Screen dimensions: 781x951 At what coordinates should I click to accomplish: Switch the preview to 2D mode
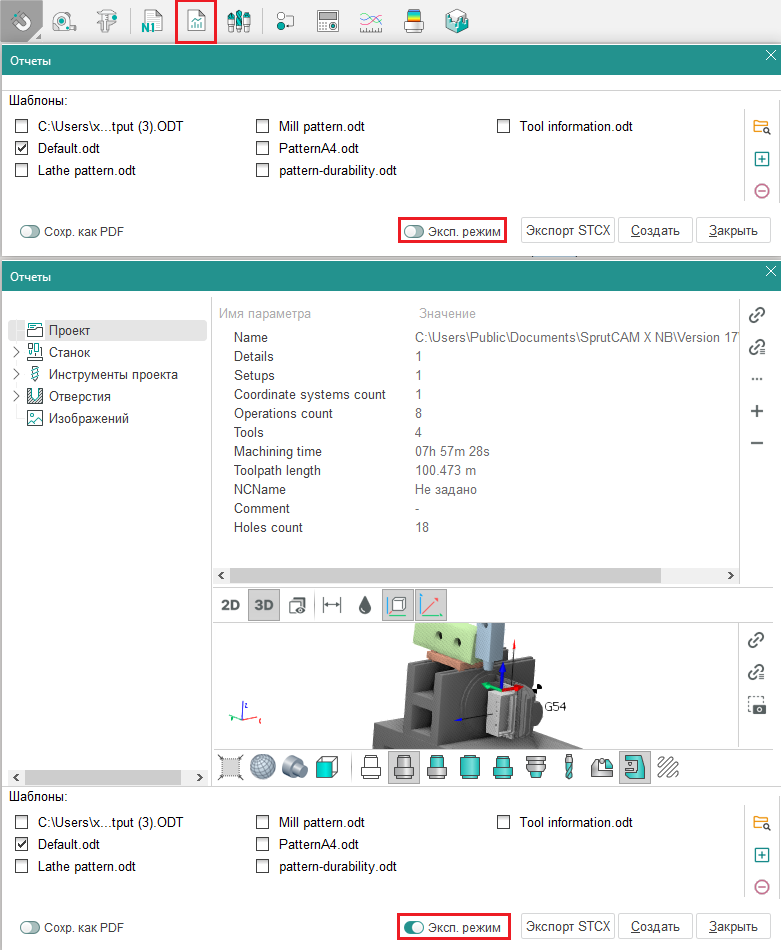click(x=231, y=605)
